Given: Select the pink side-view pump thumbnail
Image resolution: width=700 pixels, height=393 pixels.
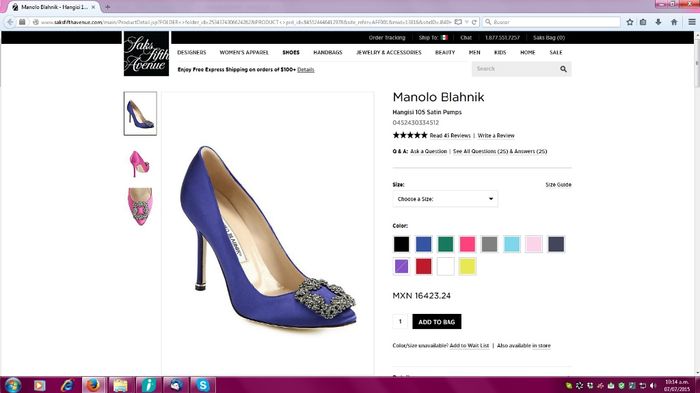Looking at the screenshot, I should click(x=140, y=163).
